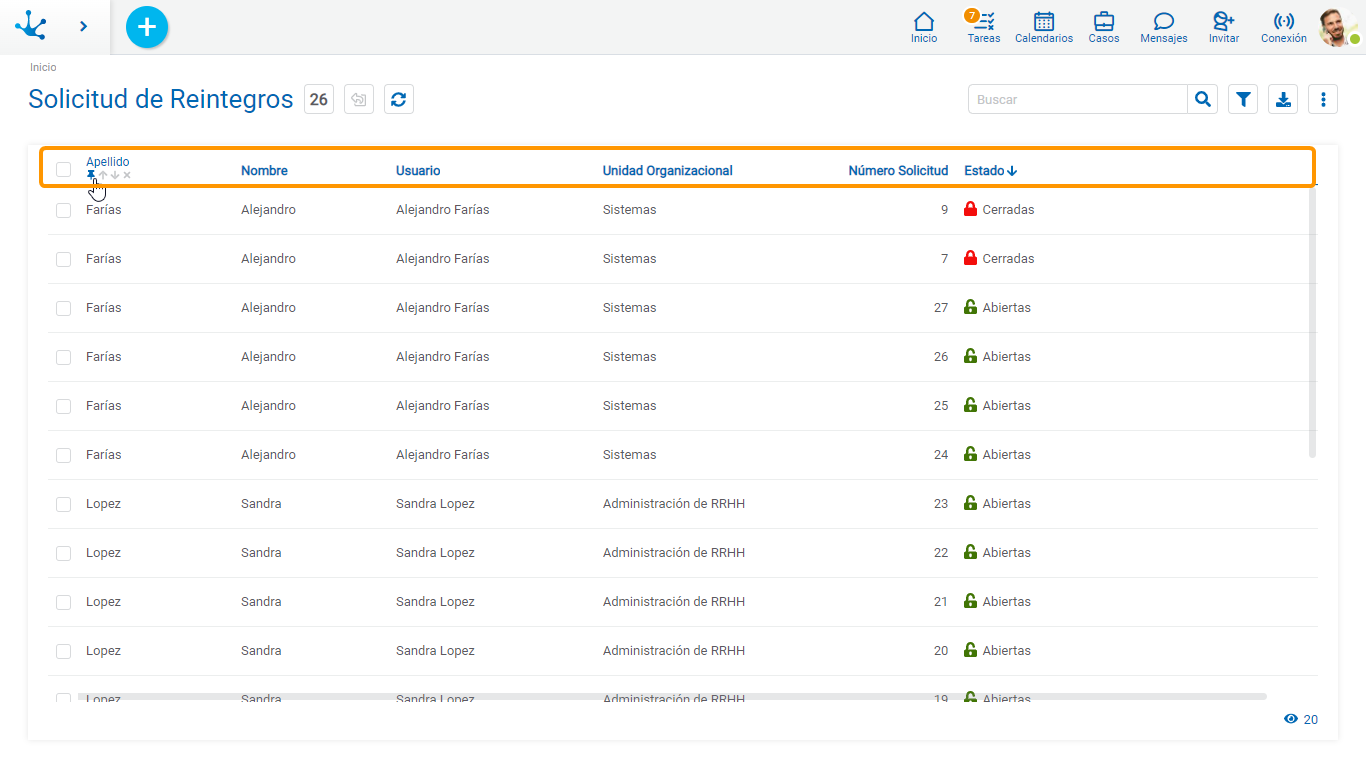Refresh the Solicitud de Reintegros grid
The height and width of the screenshot is (768, 1366).
[399, 99]
